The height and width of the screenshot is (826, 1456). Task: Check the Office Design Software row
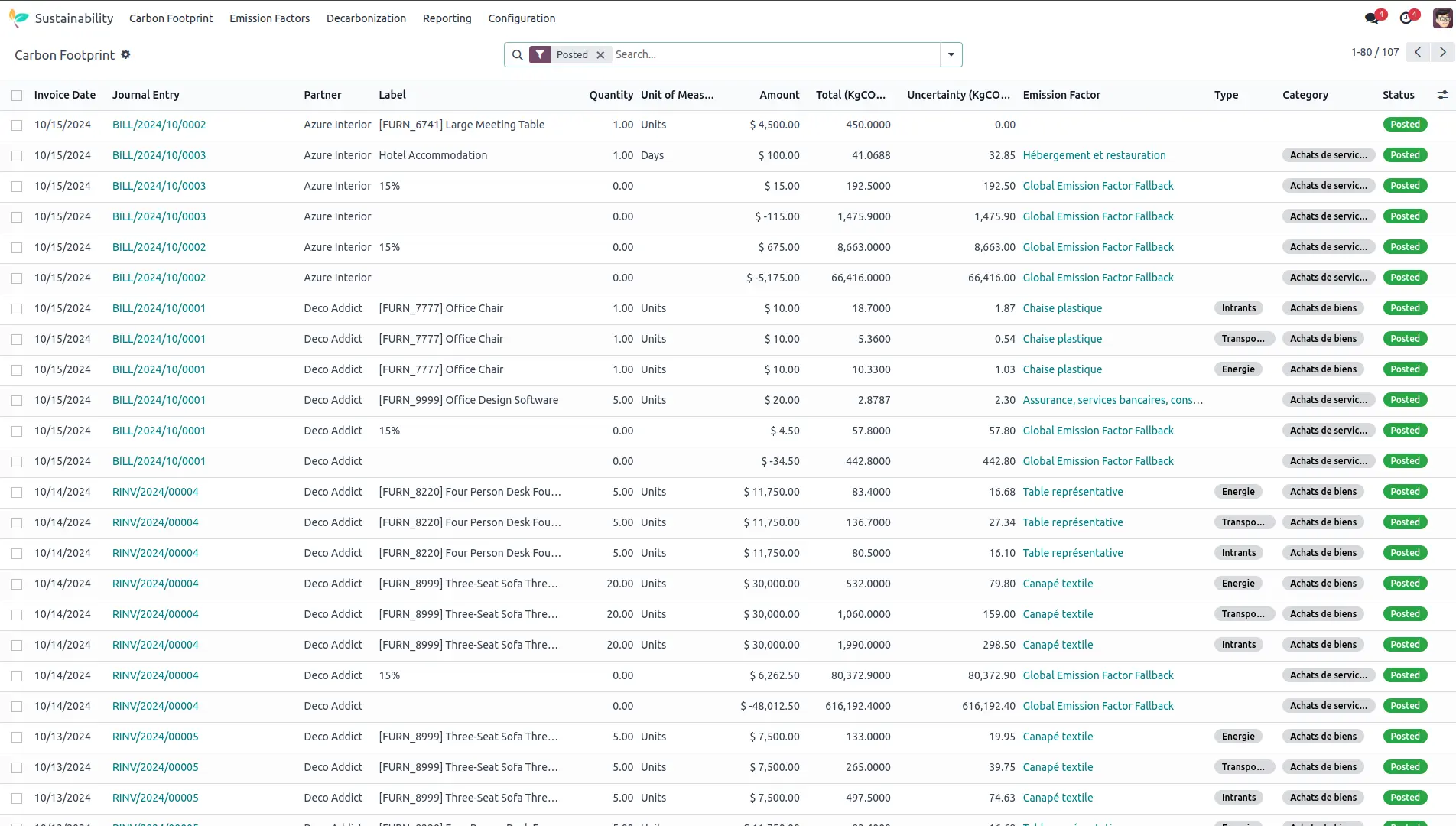tap(17, 401)
